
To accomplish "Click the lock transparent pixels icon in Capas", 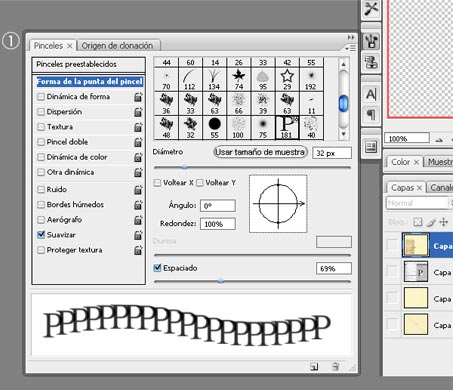I will tap(417, 222).
